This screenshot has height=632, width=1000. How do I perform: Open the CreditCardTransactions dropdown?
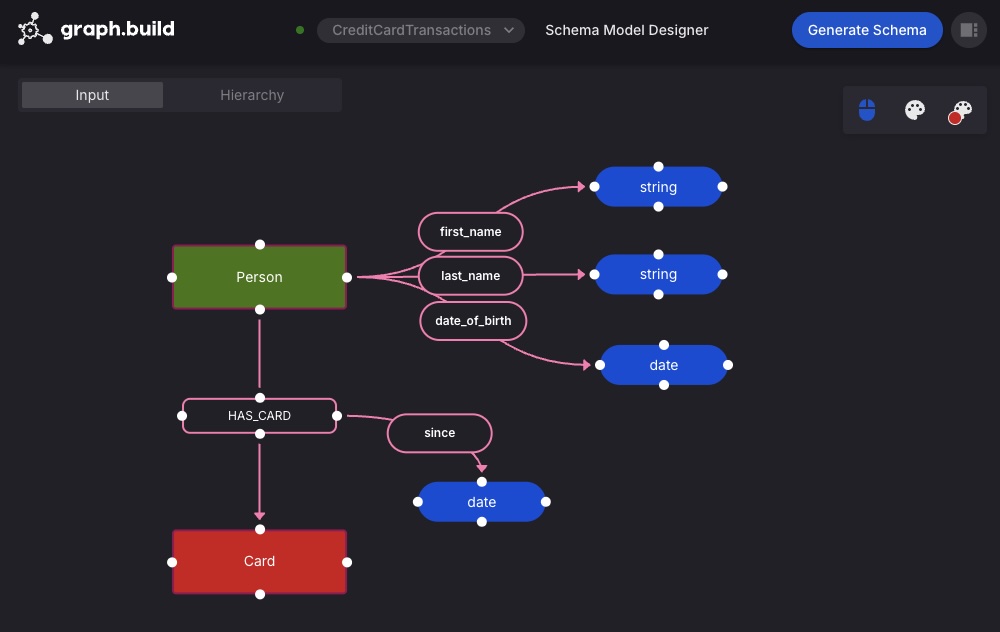tap(421, 30)
